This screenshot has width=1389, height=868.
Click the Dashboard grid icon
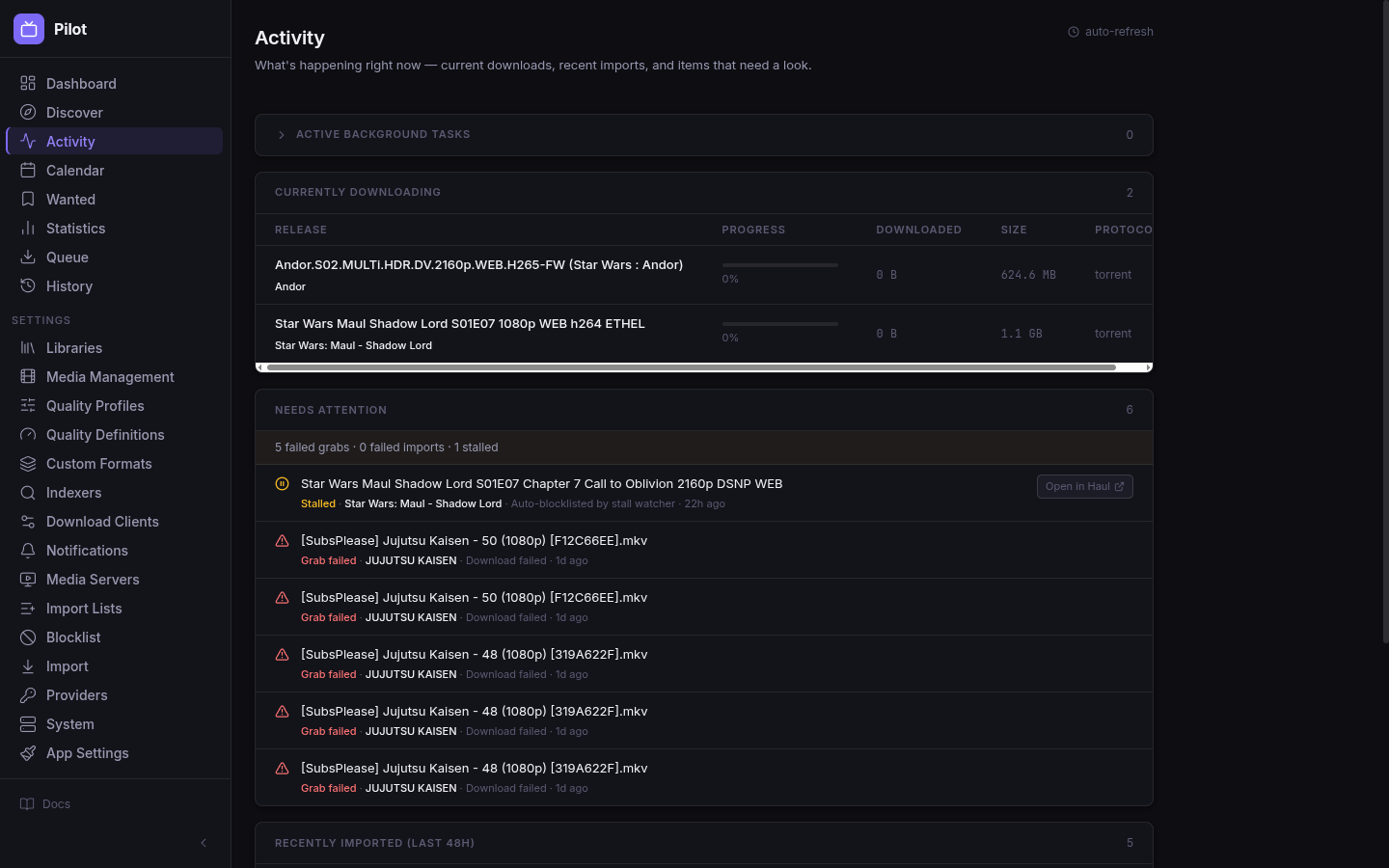tap(28, 84)
